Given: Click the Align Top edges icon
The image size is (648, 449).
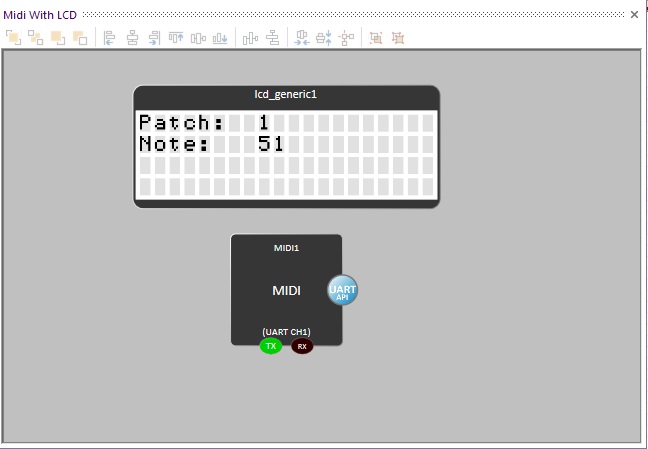Looking at the screenshot, I should coord(176,38).
